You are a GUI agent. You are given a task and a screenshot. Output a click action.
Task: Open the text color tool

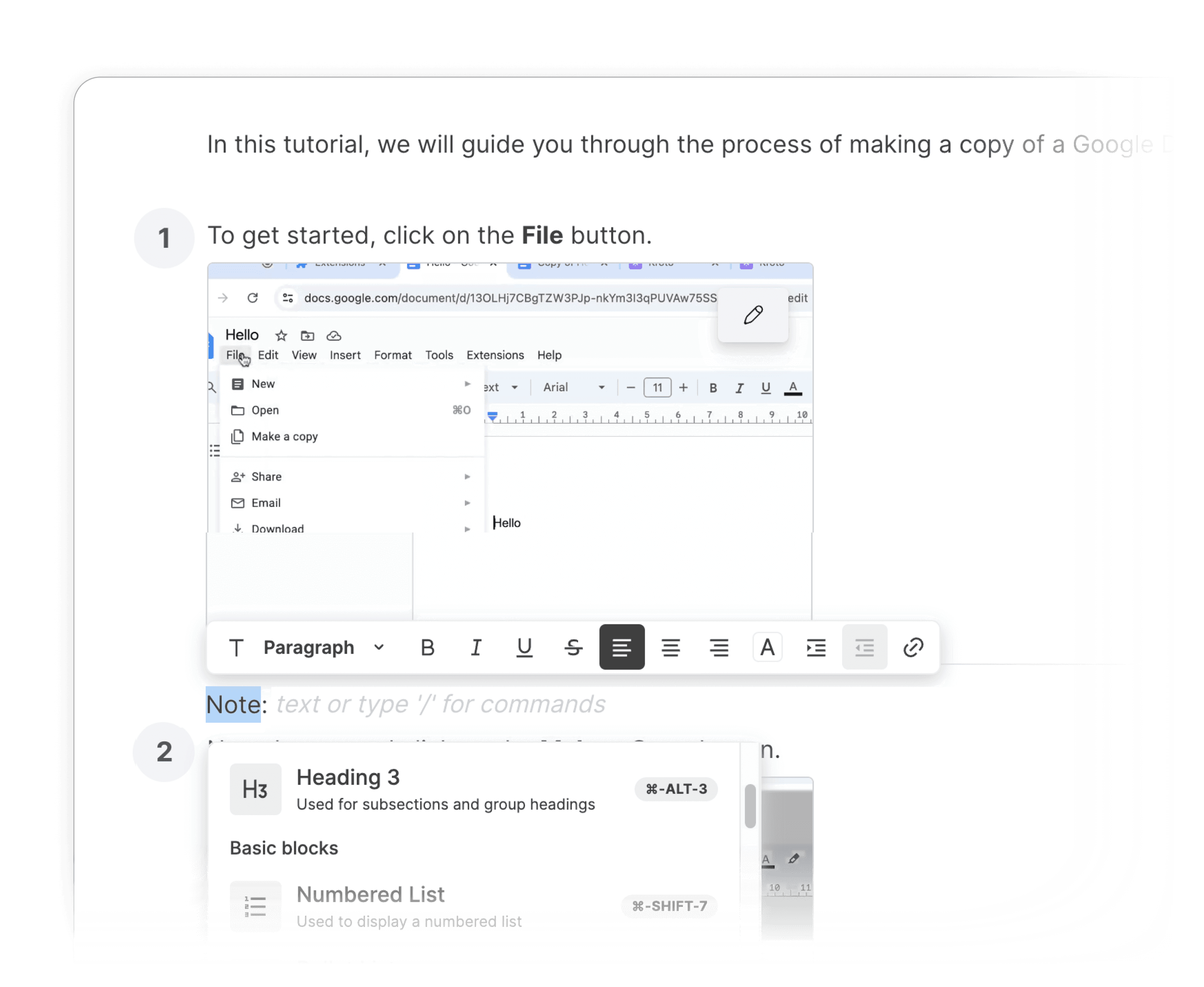pyautogui.click(x=768, y=647)
